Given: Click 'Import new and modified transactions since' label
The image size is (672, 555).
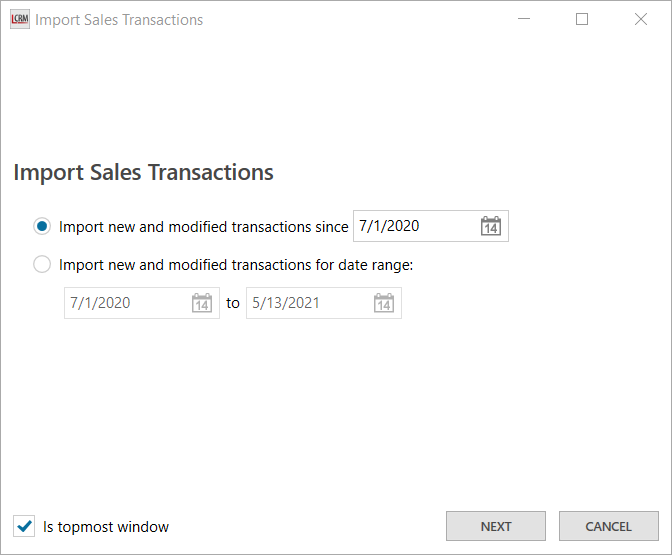Looking at the screenshot, I should coord(203,227).
